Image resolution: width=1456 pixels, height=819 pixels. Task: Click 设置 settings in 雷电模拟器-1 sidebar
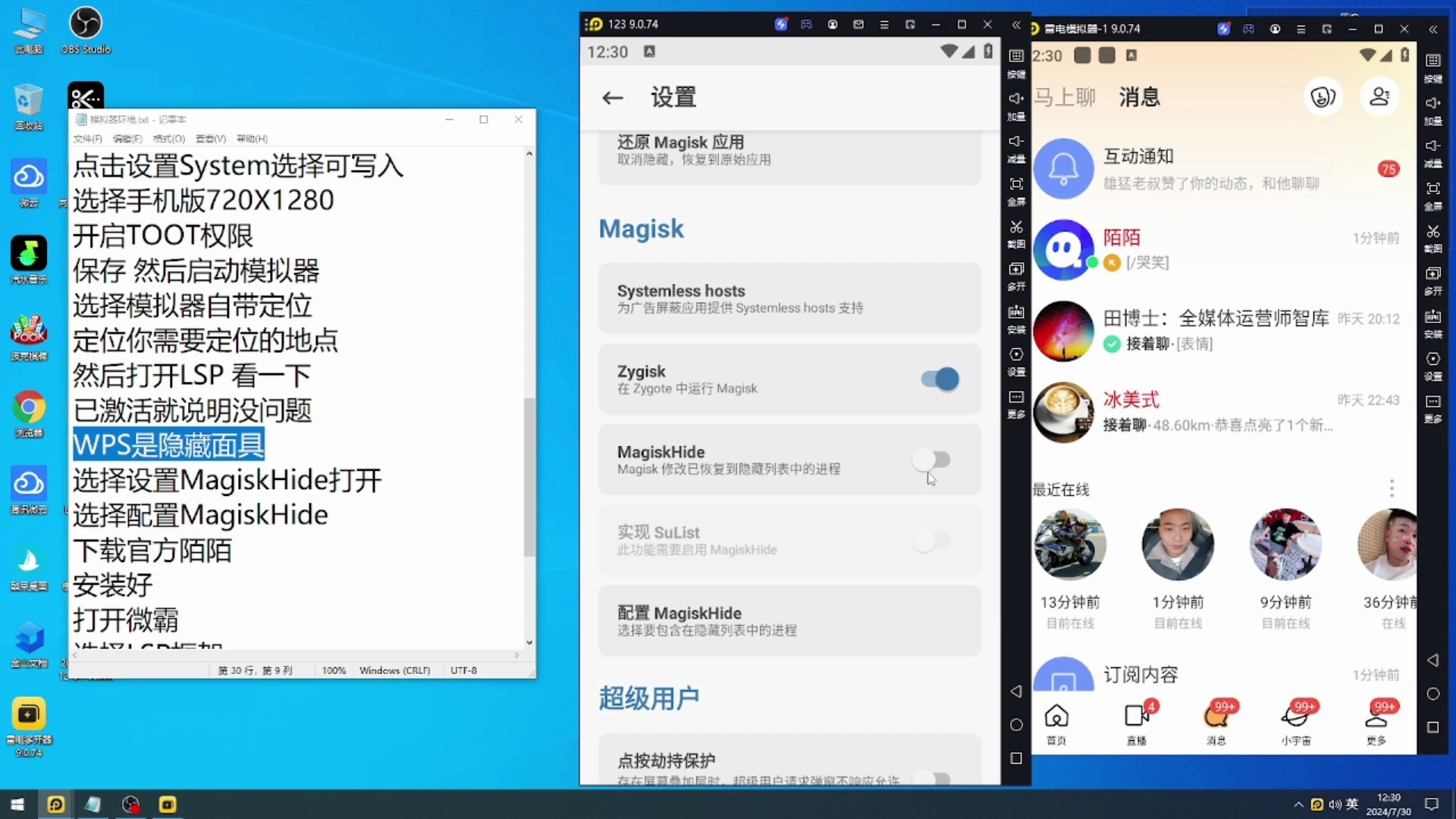[1432, 366]
